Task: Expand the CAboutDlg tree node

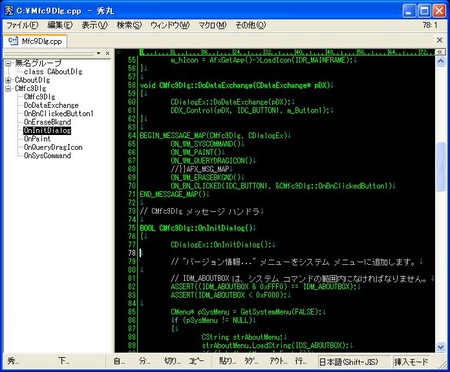Action: click(8, 80)
